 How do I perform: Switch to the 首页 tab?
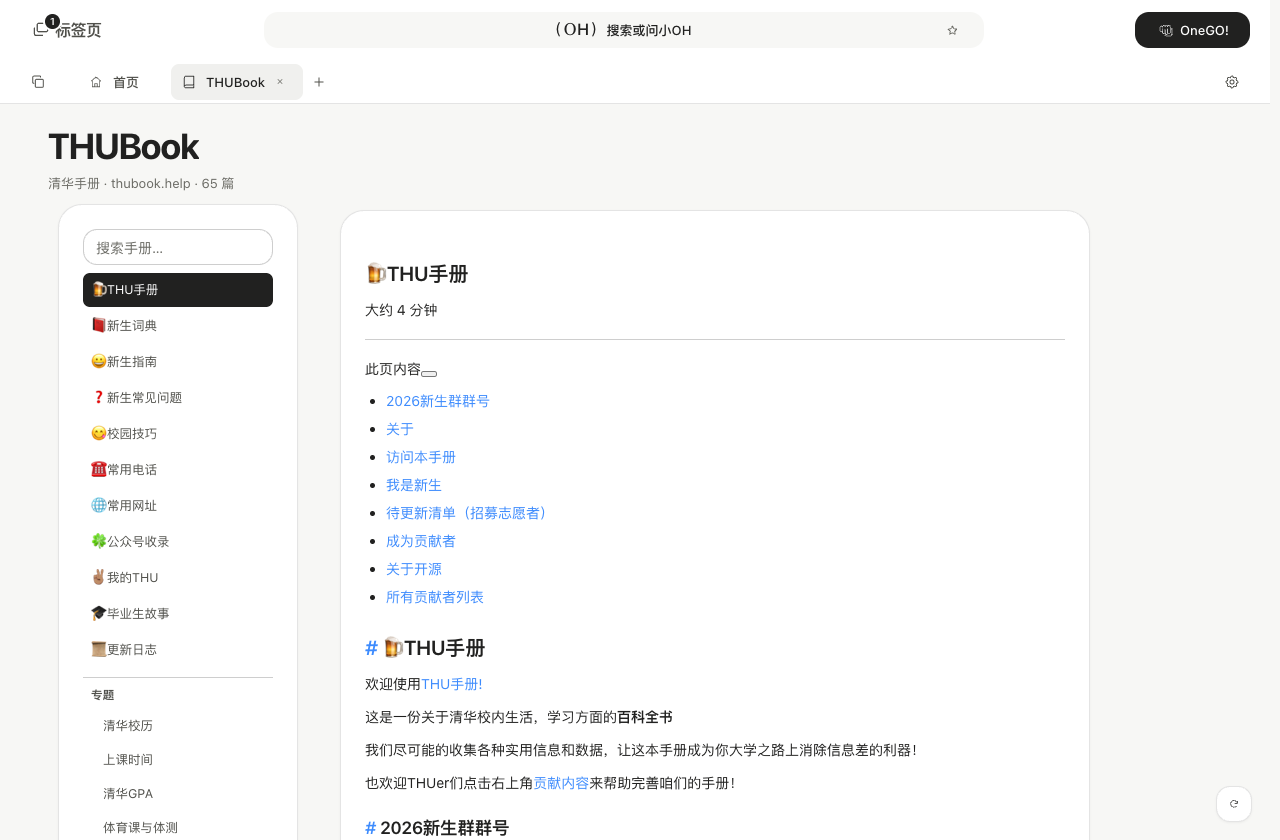tap(114, 82)
